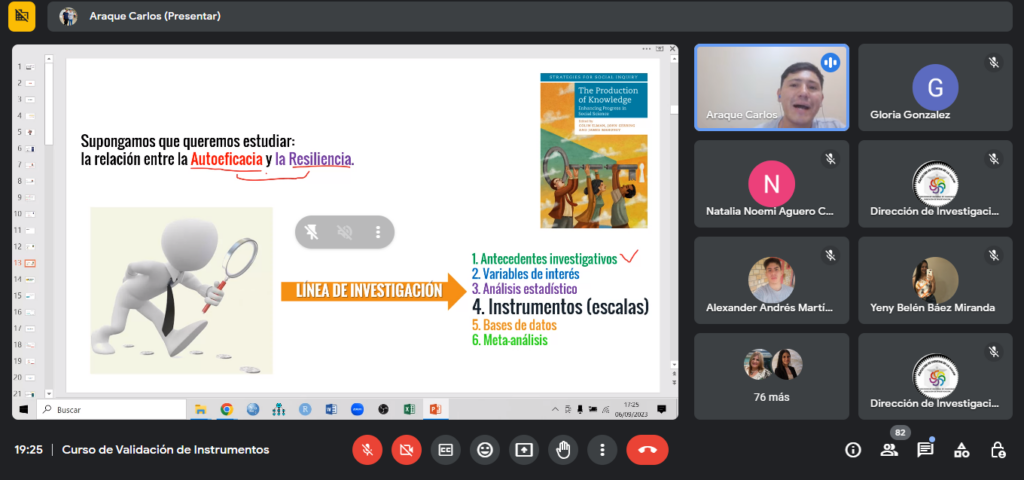Toggle closed captions with the CC button
Viewport: 1024px width, 480px height.
(x=445, y=450)
